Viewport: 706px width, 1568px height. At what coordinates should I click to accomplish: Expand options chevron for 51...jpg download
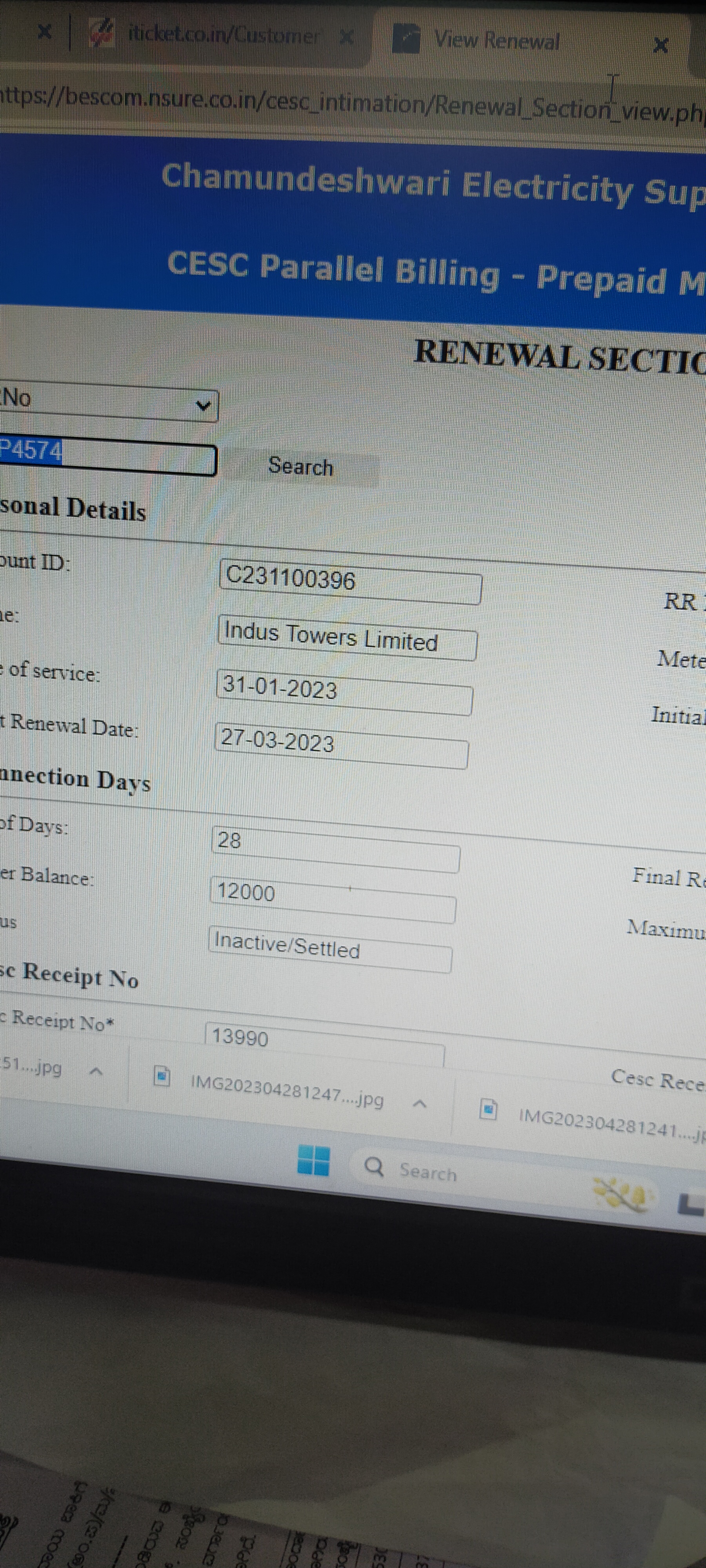coord(96,1071)
